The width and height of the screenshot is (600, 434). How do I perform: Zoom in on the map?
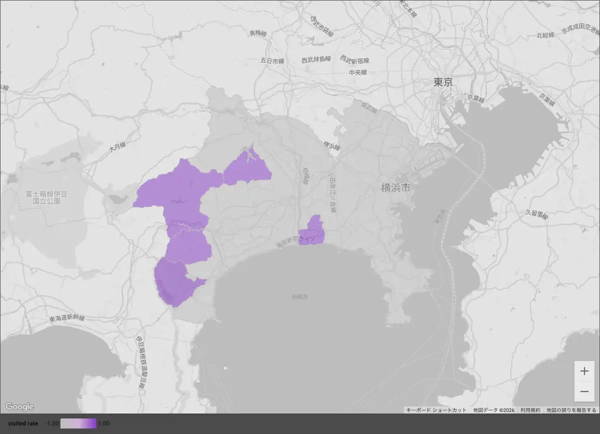(x=584, y=371)
